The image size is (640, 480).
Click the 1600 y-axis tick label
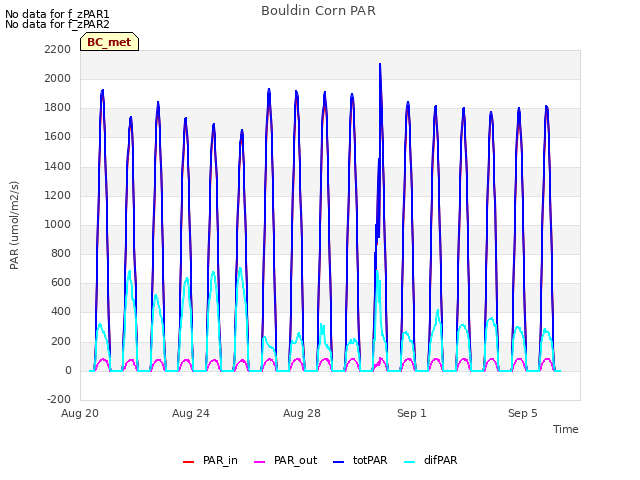58,137
